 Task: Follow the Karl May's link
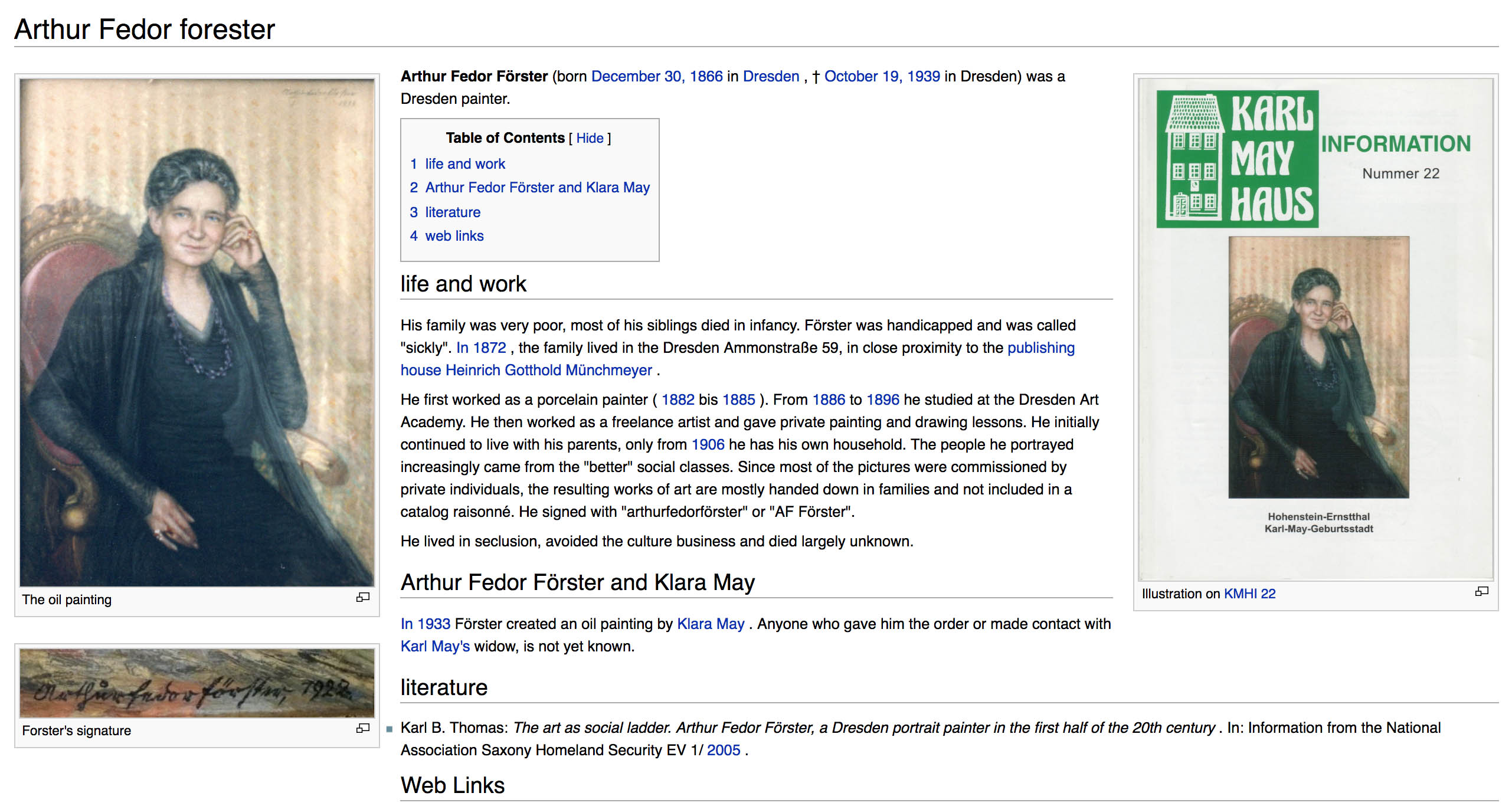point(435,647)
